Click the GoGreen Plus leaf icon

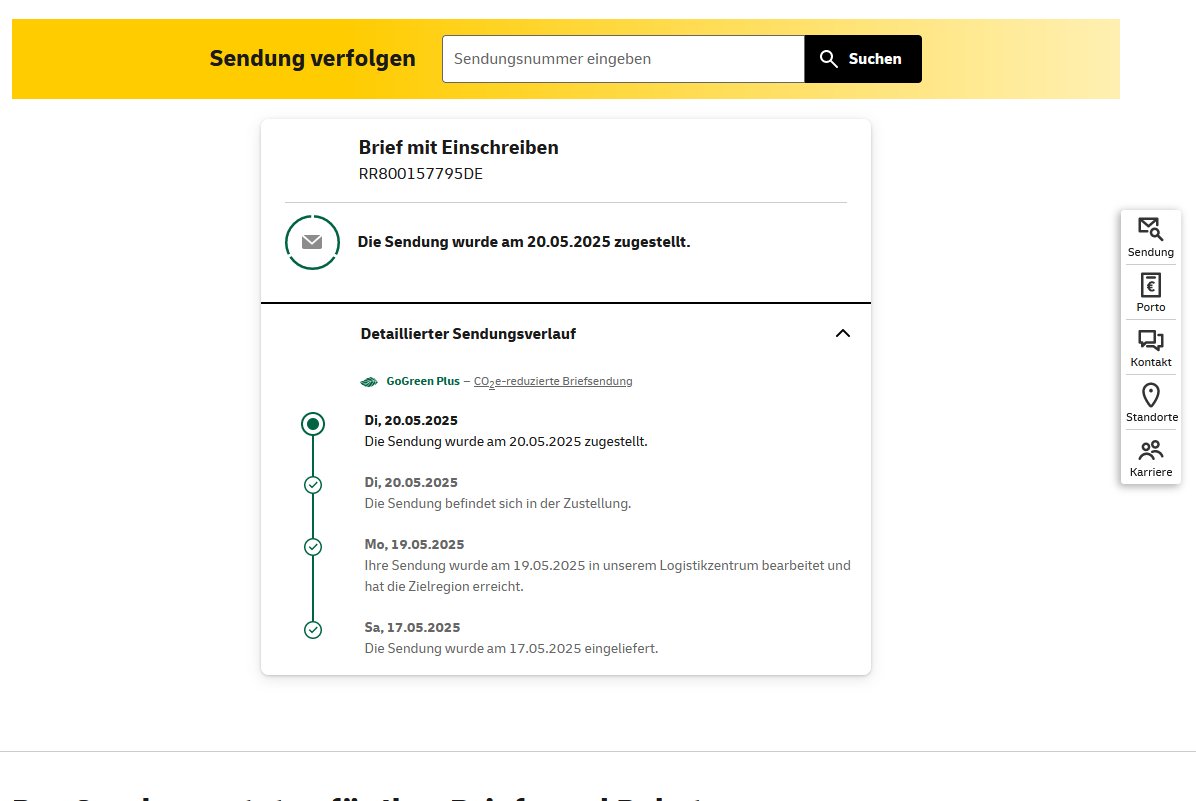pos(369,382)
